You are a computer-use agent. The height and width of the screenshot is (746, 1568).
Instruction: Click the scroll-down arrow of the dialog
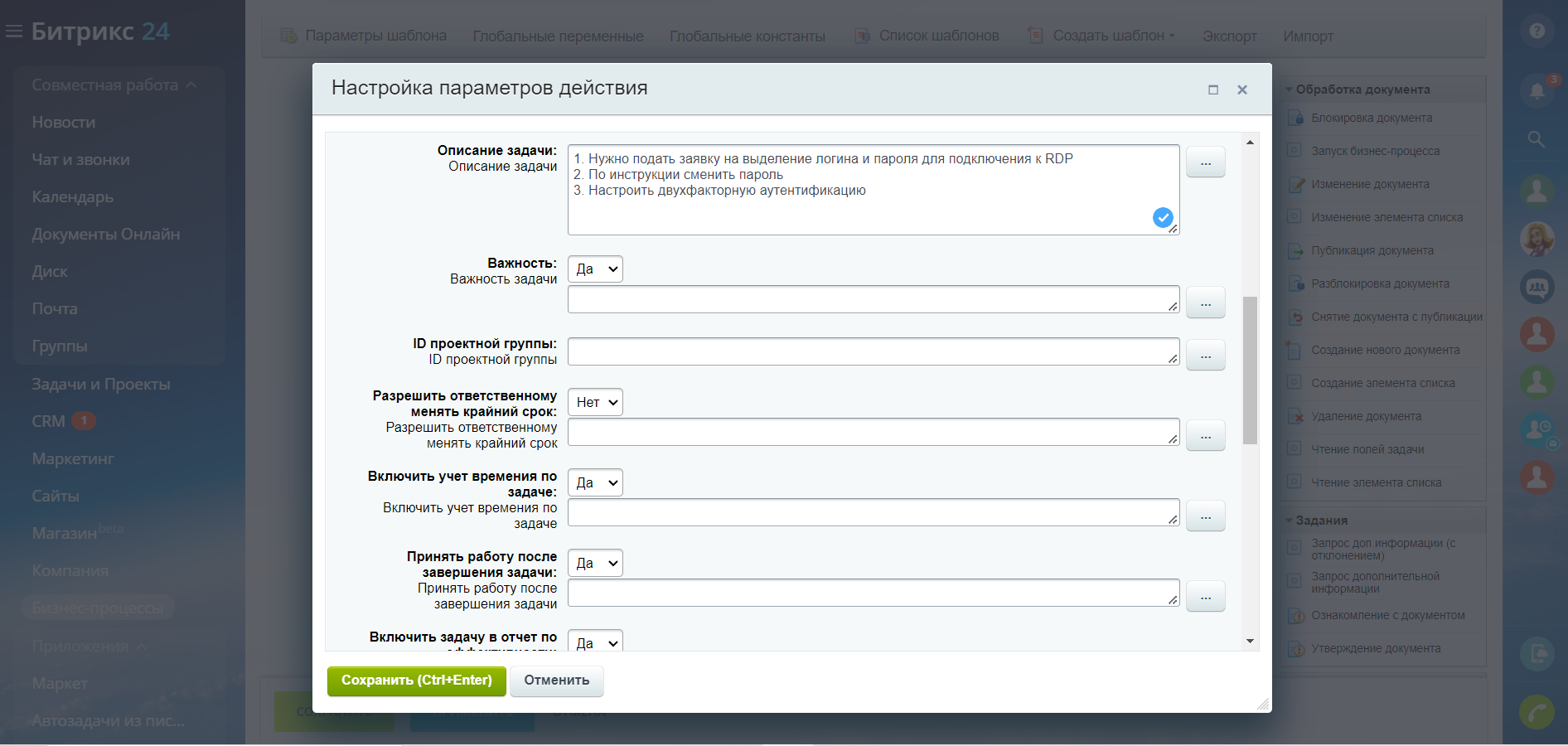(1250, 641)
